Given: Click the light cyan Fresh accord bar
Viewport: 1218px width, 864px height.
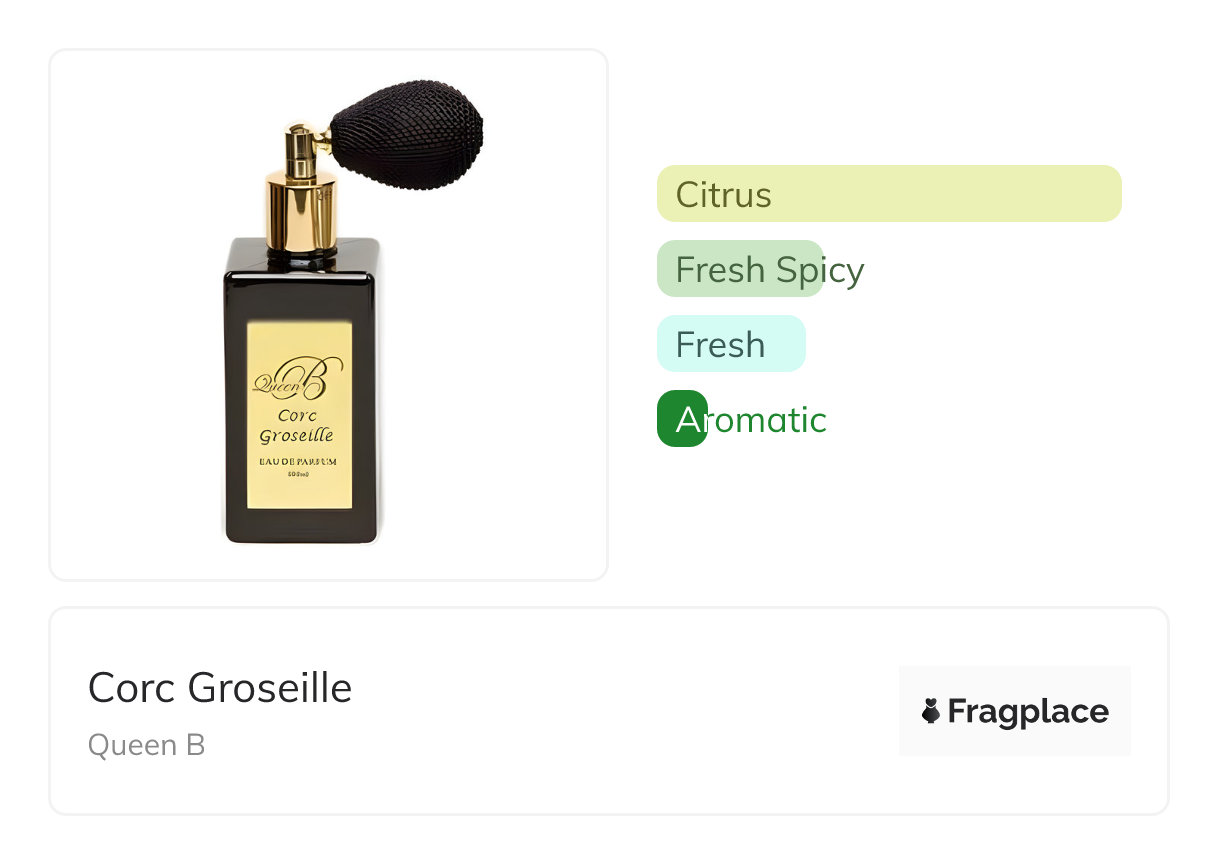Looking at the screenshot, I should (x=730, y=344).
